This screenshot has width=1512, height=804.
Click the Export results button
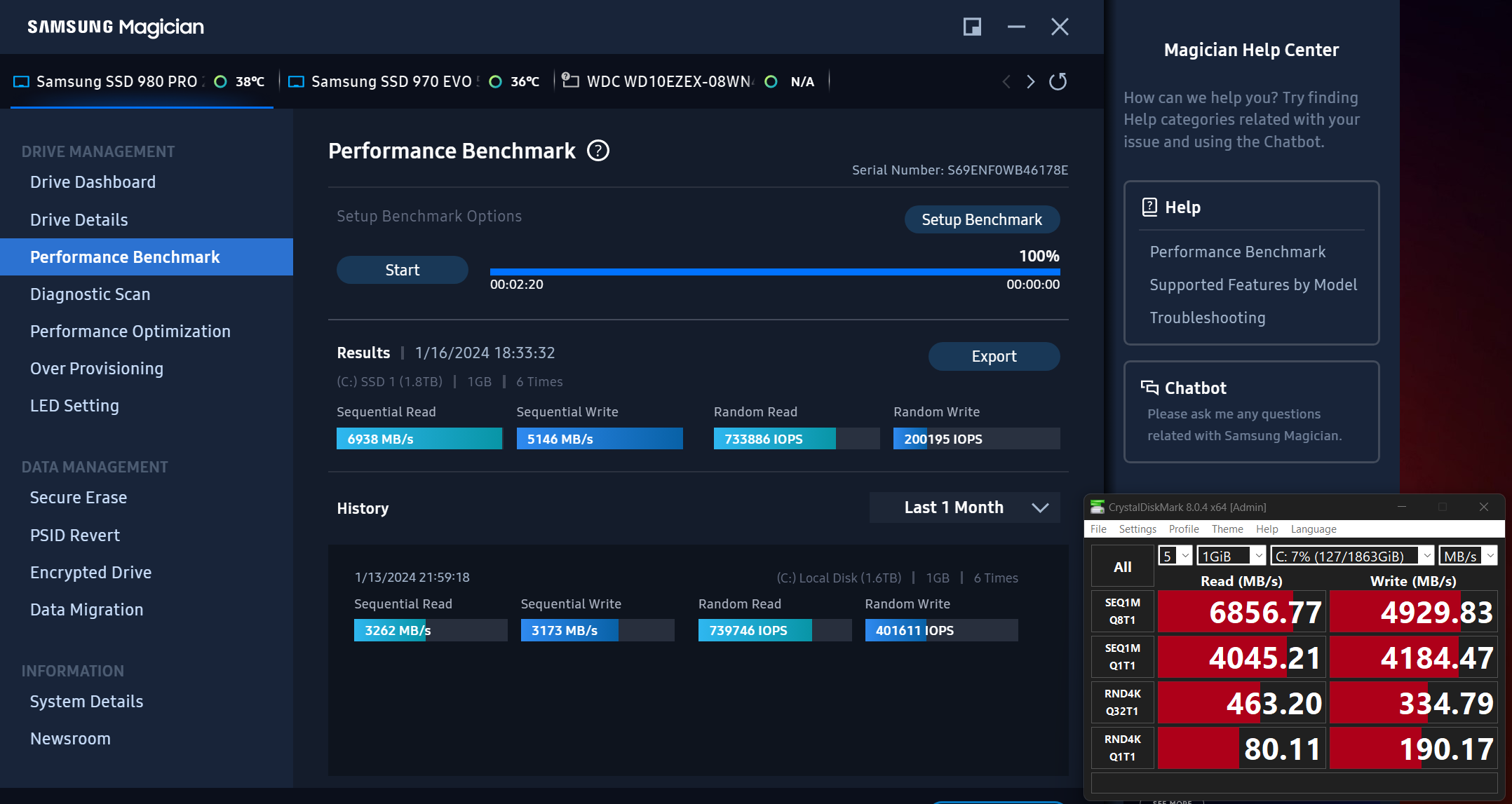coord(994,356)
